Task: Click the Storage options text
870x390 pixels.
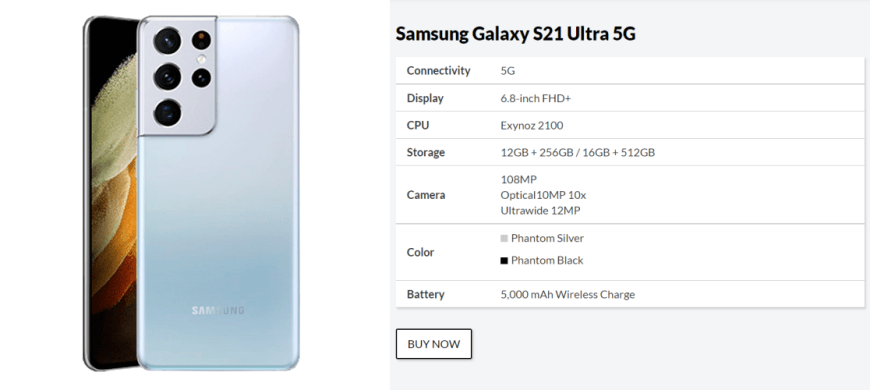Action: pos(578,152)
